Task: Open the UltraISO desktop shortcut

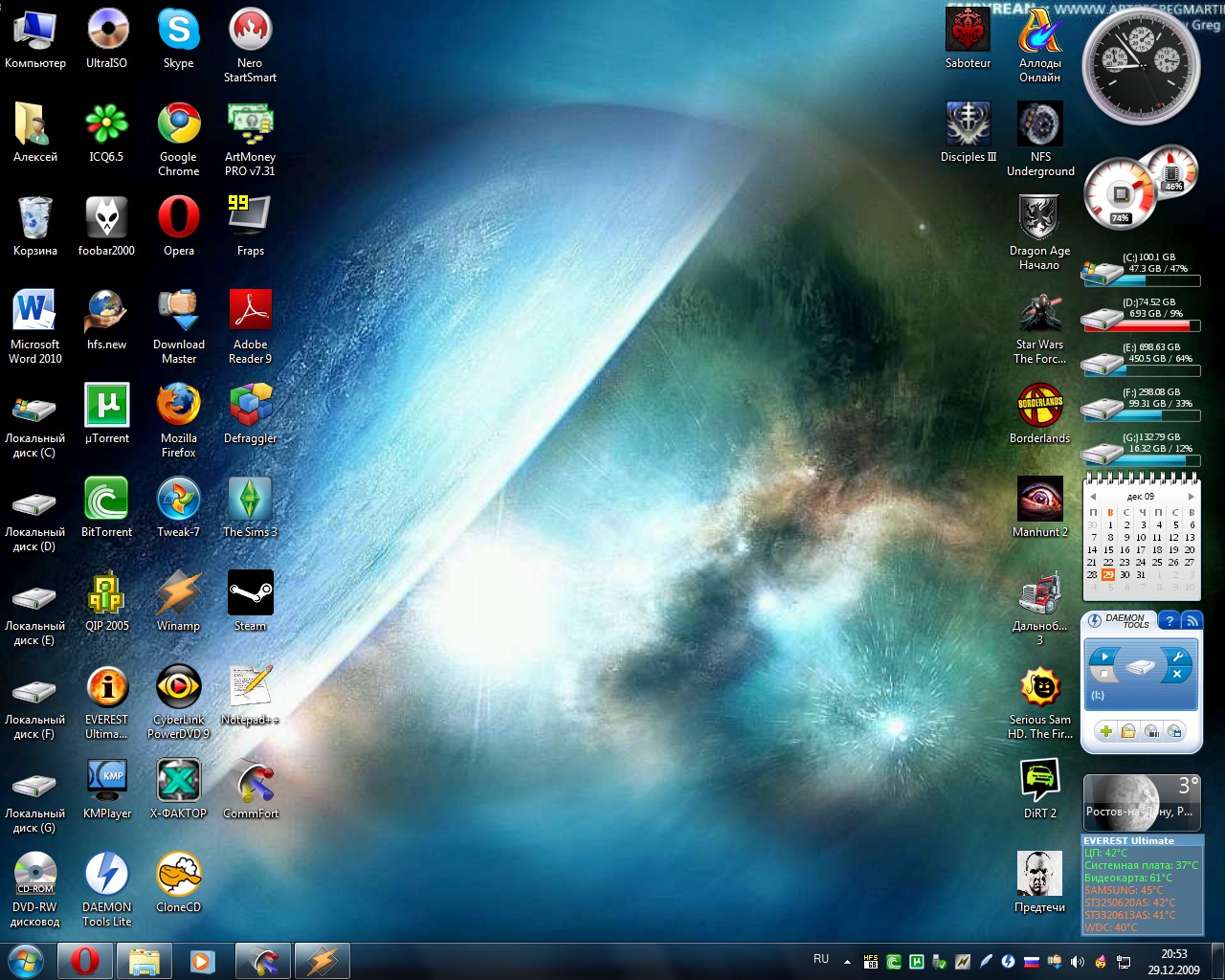Action: (x=107, y=38)
